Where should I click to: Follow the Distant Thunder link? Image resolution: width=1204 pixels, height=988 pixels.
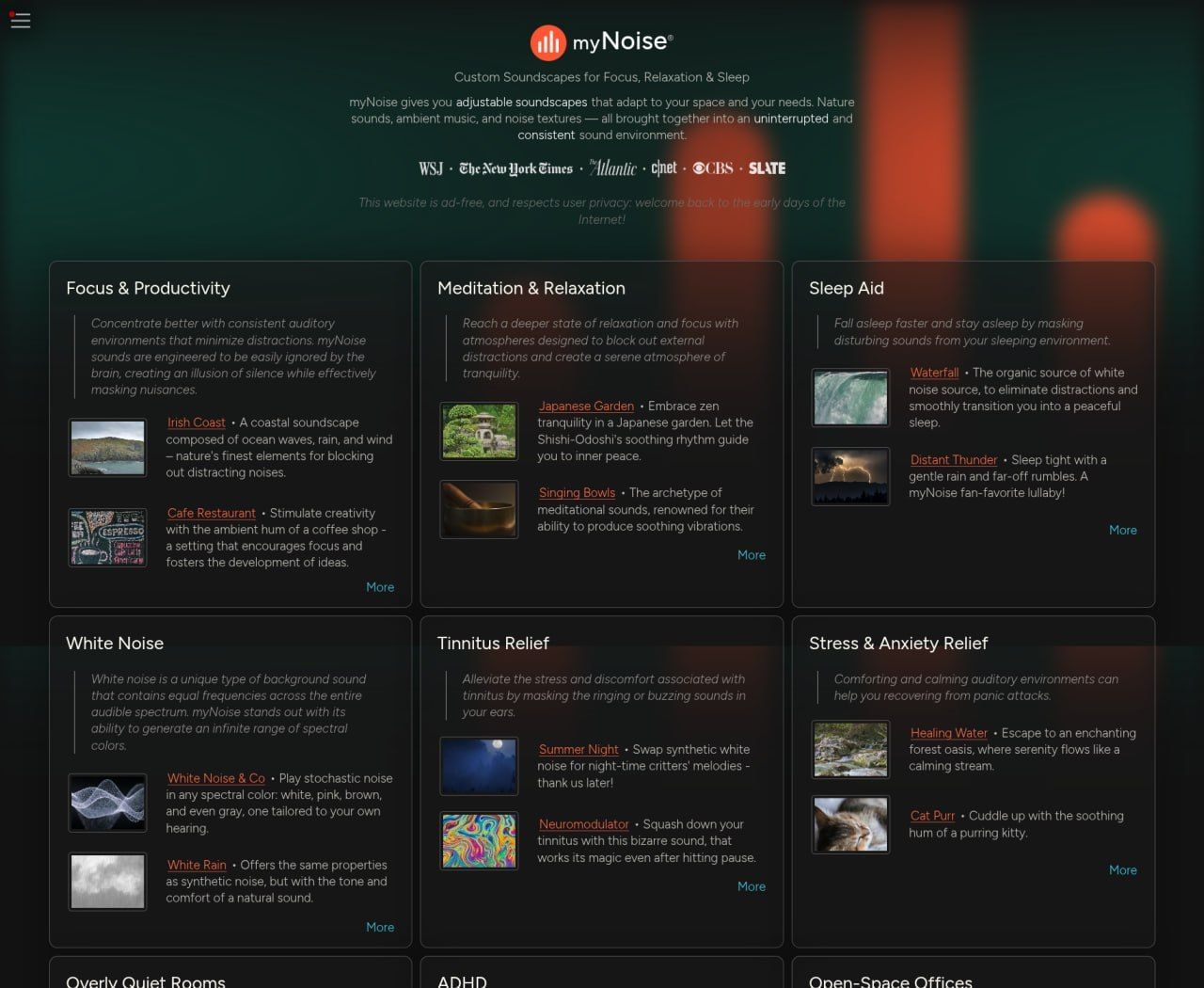click(x=954, y=459)
